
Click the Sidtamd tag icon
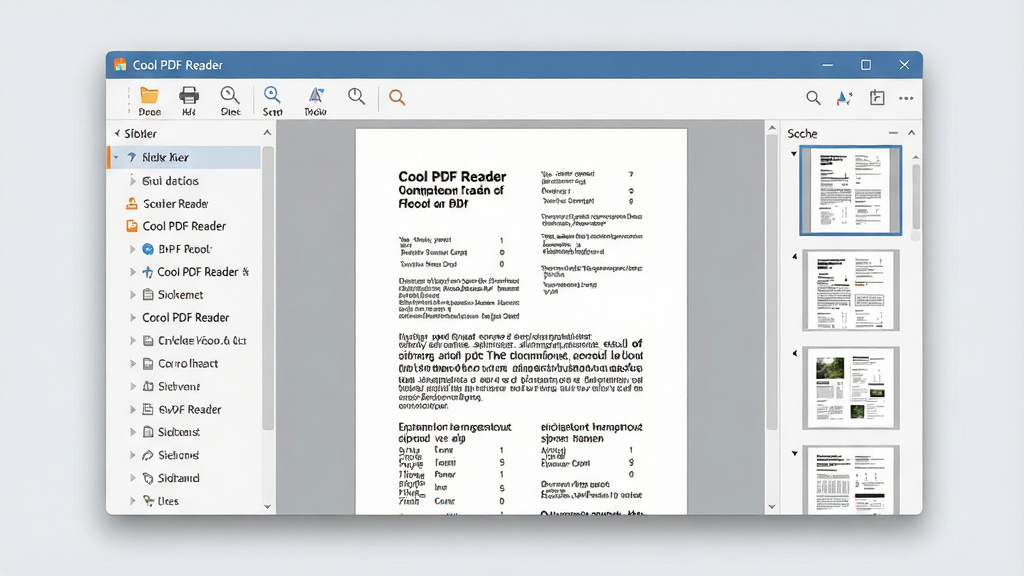[x=148, y=478]
